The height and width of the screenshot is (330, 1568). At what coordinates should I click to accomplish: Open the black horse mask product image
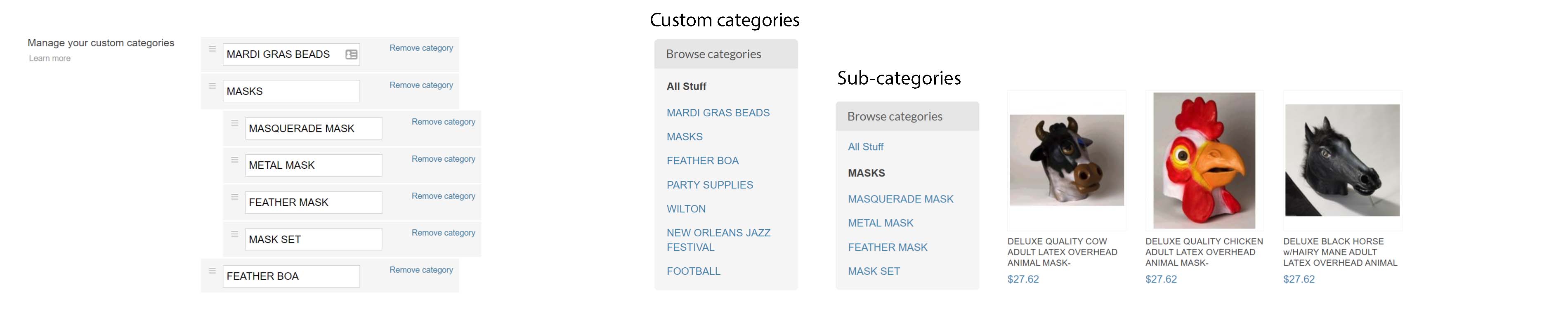pos(1342,160)
